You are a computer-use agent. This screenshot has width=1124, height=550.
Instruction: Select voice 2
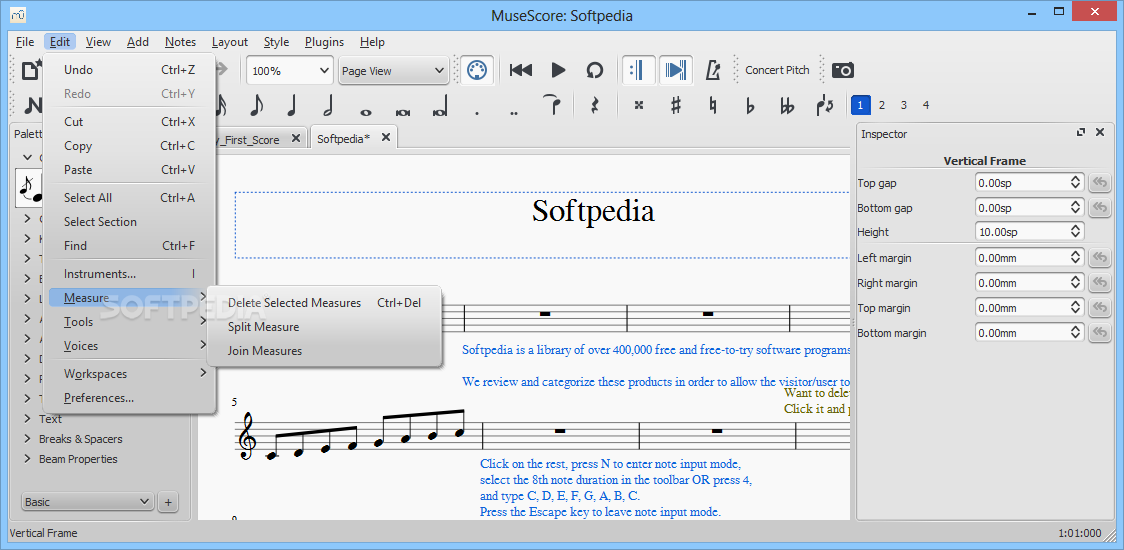tap(882, 105)
